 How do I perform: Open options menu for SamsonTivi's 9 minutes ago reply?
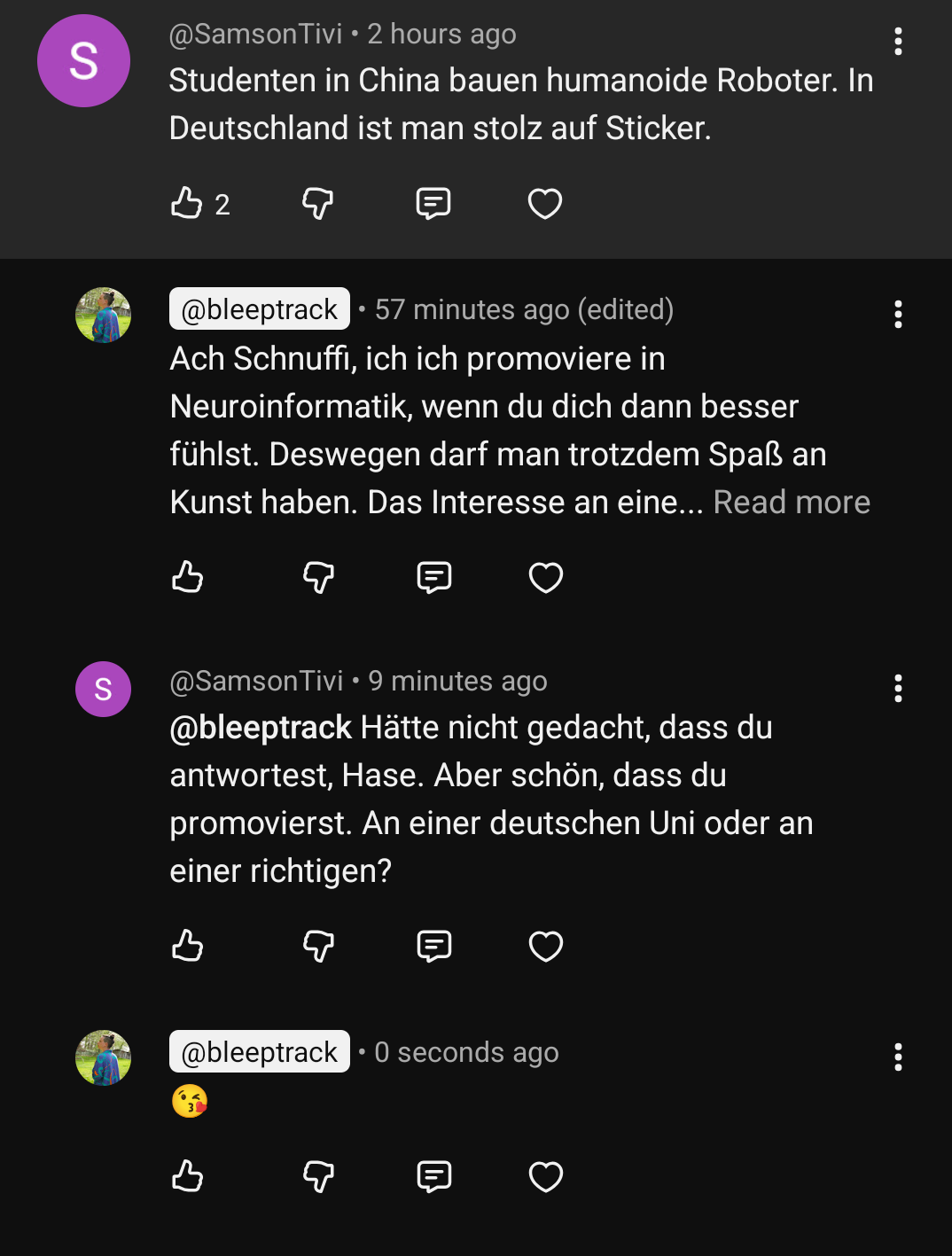pos(898,689)
